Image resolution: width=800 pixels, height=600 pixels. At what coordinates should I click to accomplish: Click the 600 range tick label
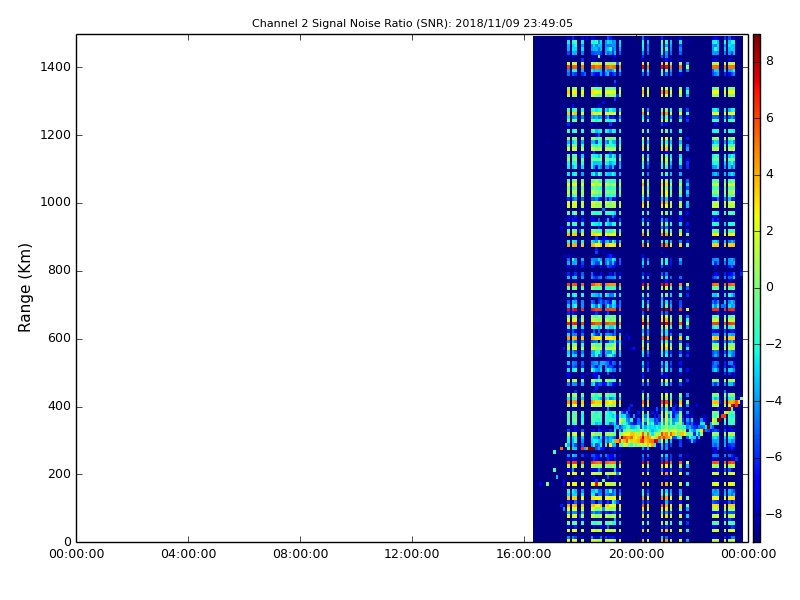59,338
